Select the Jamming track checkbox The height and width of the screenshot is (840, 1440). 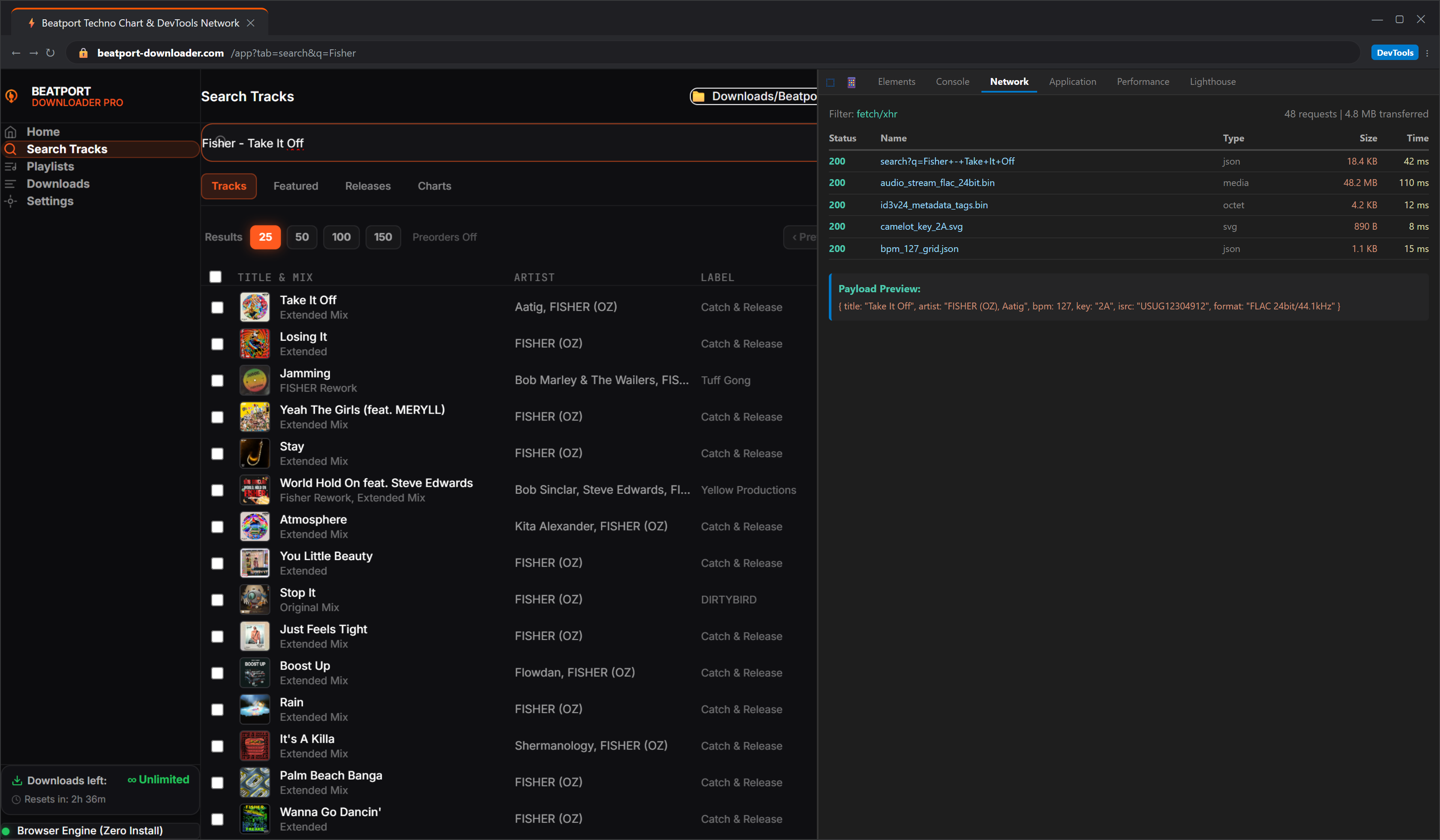[217, 381]
